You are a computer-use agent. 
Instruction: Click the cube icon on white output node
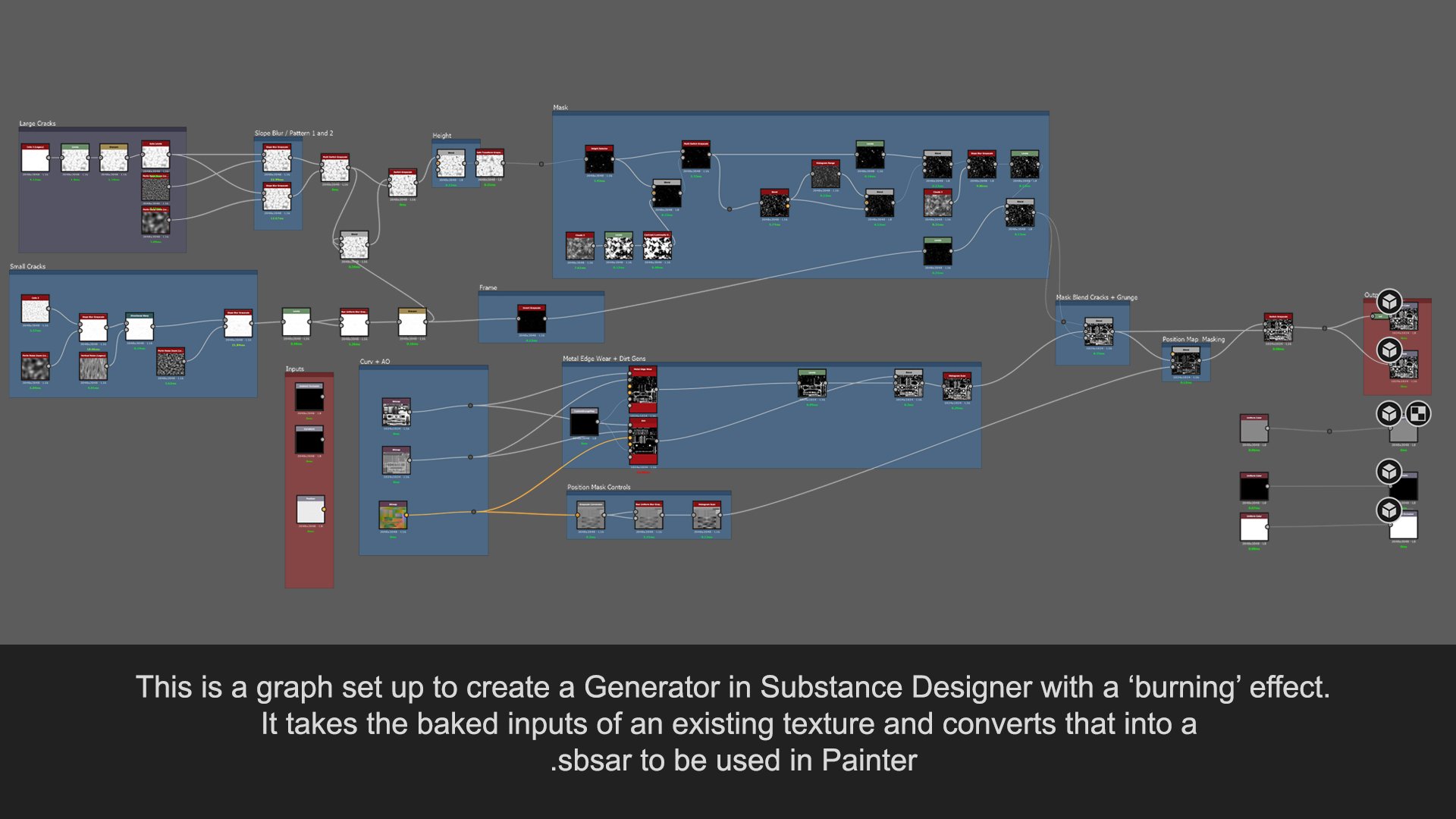1389,510
